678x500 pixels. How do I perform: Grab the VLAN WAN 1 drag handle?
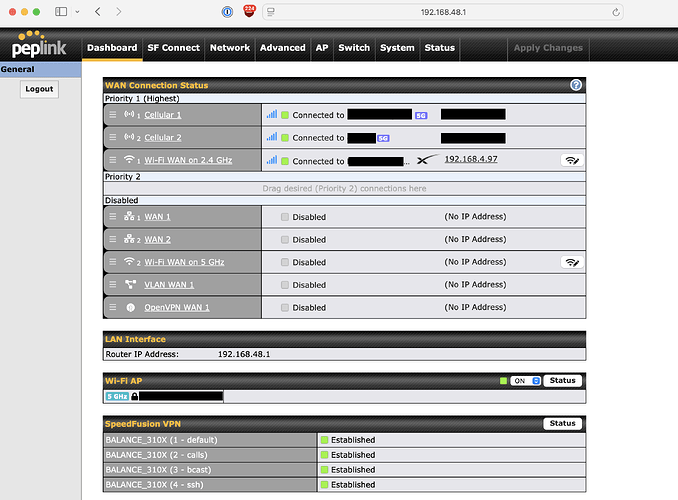click(x=113, y=285)
